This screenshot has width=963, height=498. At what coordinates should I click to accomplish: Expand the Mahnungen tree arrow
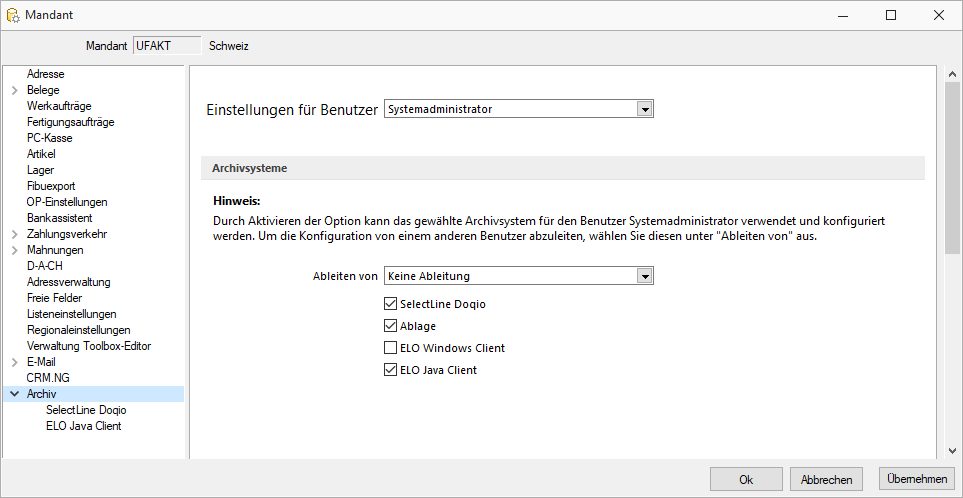pyautogui.click(x=15, y=250)
